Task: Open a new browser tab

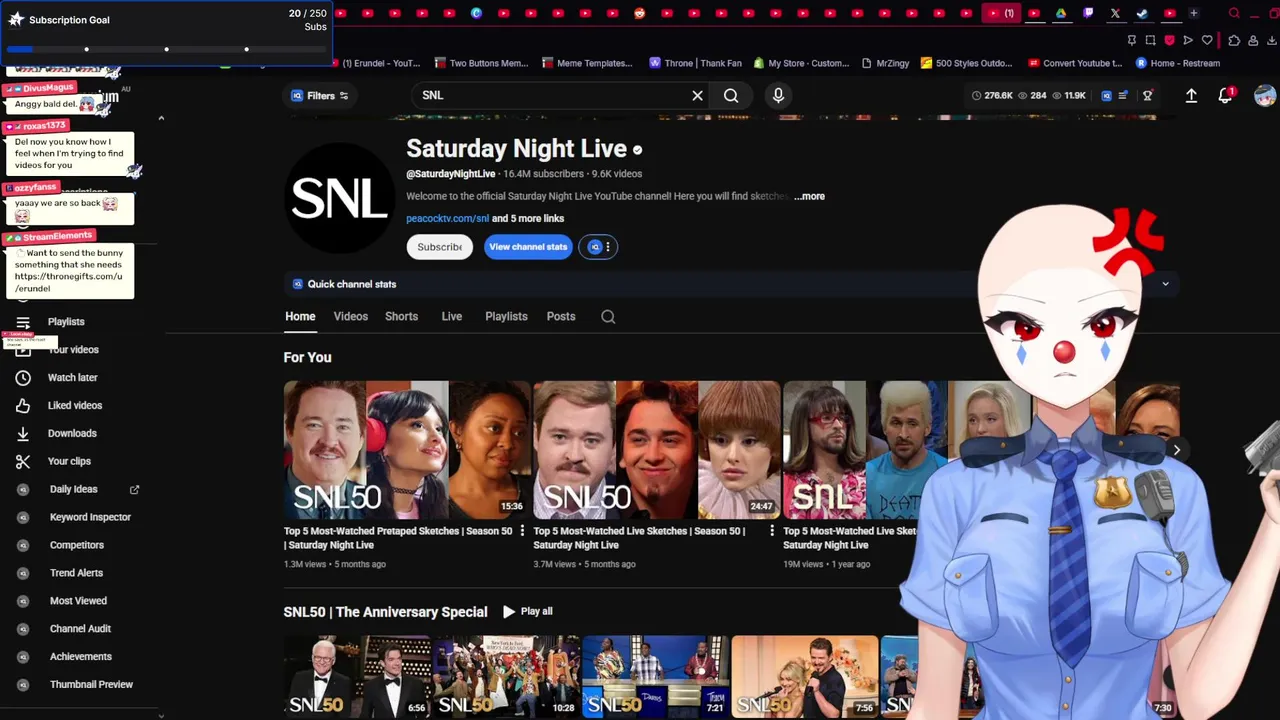Action: click(x=1193, y=13)
